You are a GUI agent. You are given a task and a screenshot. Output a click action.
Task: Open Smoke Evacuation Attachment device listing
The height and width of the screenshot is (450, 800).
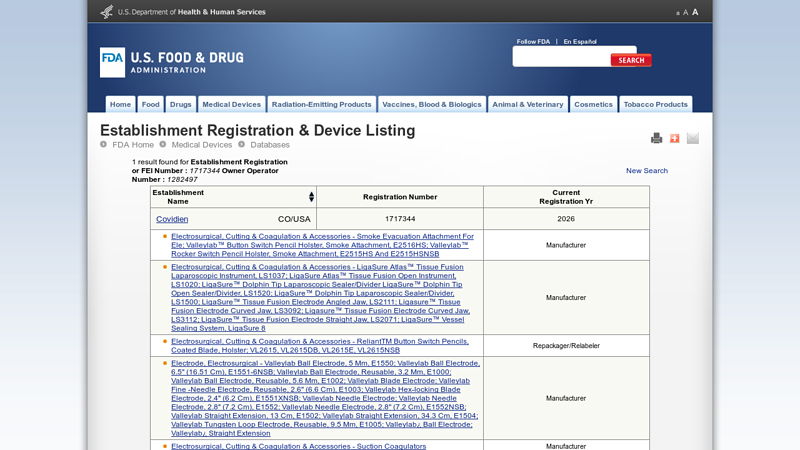pyautogui.click(x=322, y=245)
